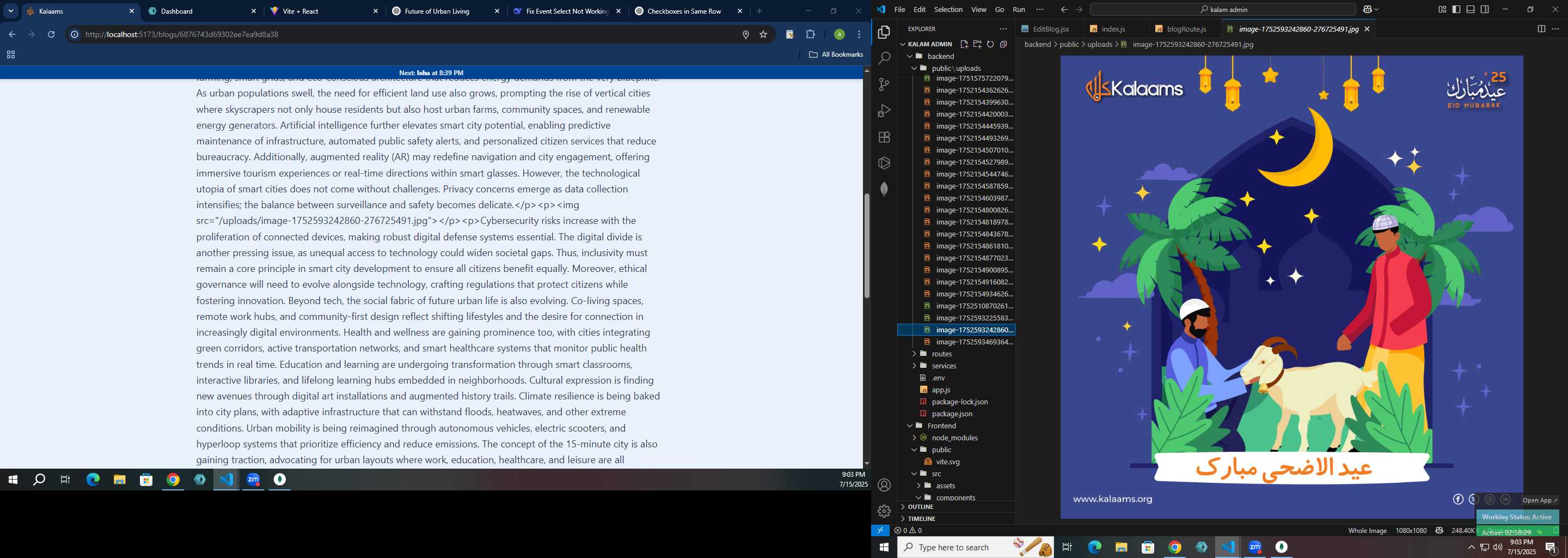Go back using the VS Code title bar arrow
This screenshot has height=558, width=1568.
[1064, 9]
